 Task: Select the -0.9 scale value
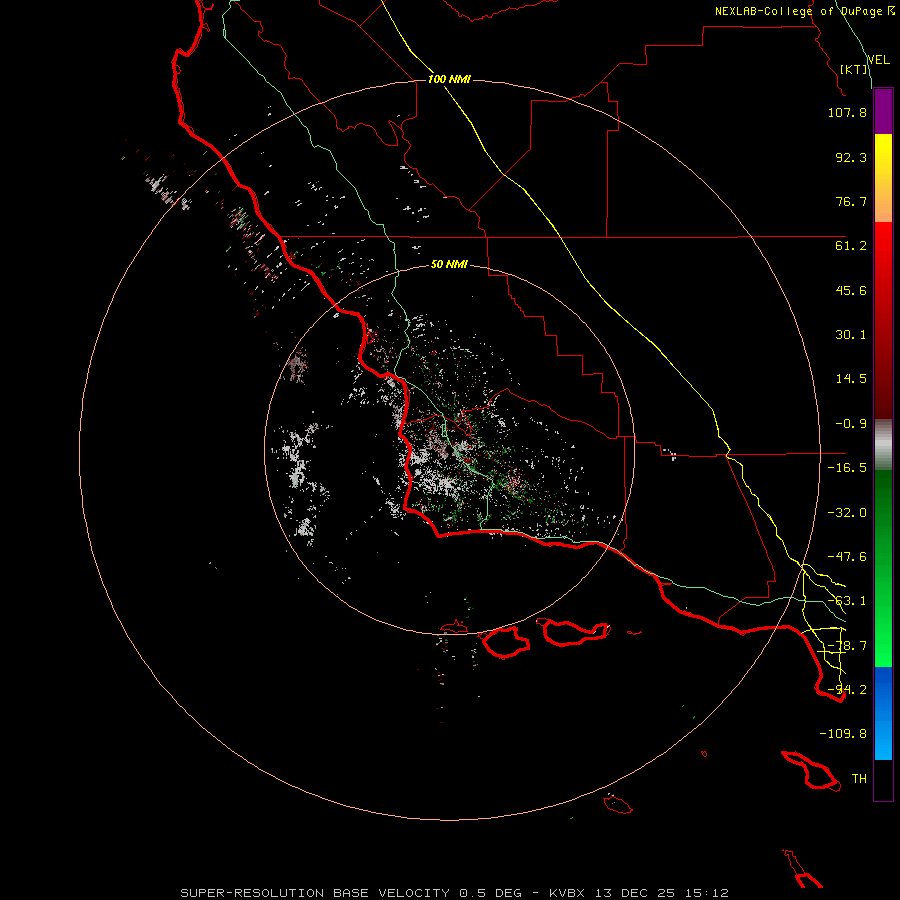point(851,424)
